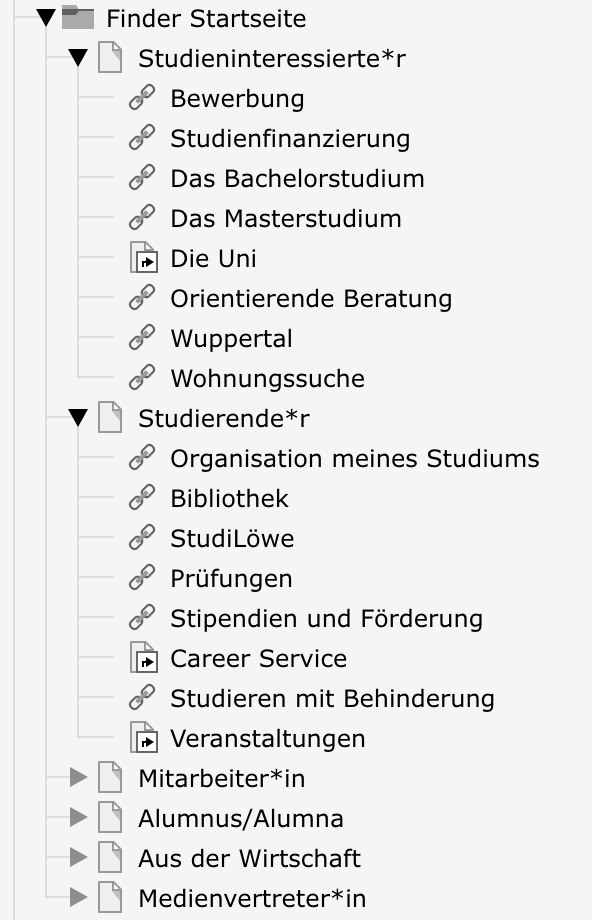The height and width of the screenshot is (920, 592).
Task: Collapse the Finder Startseite tree node
Action: click(x=46, y=18)
